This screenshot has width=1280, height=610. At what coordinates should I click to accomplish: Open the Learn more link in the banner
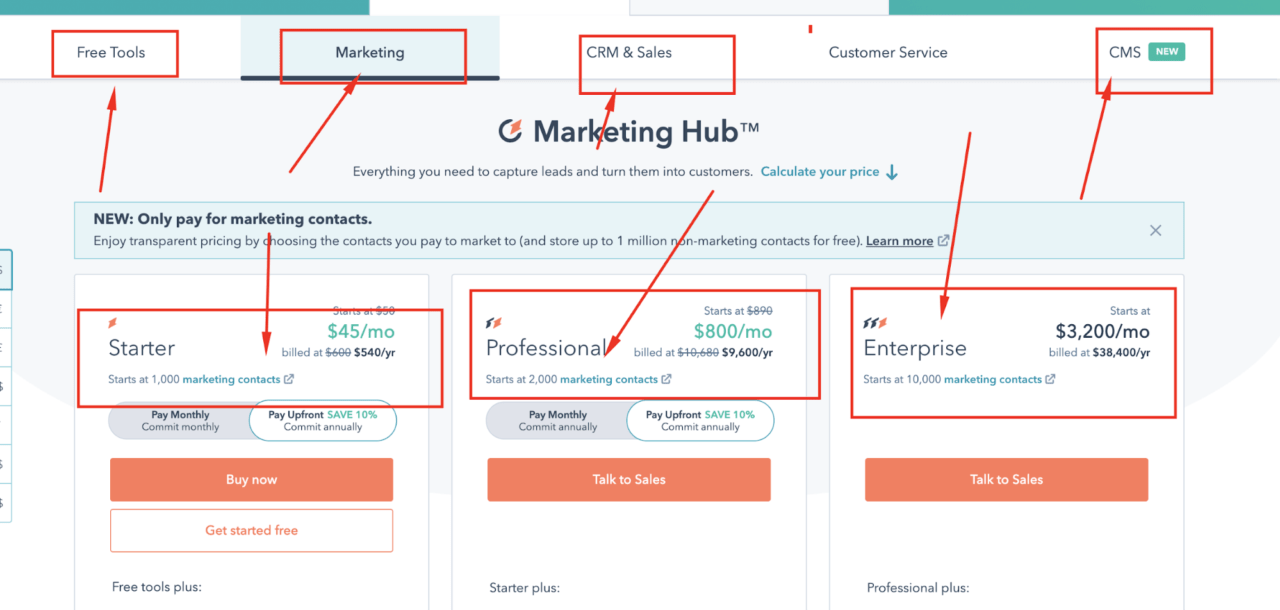pos(900,240)
